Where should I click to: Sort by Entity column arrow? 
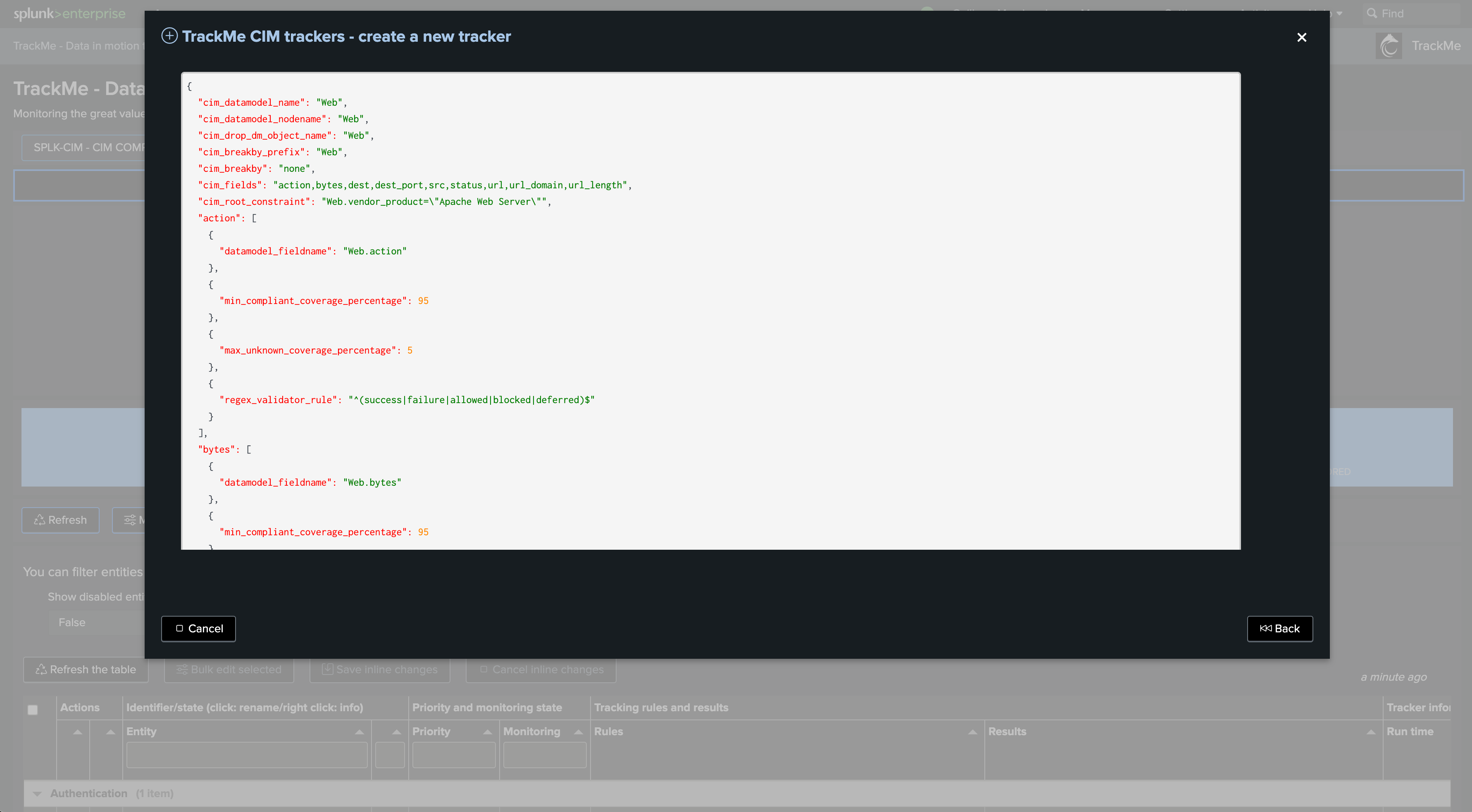tap(360, 731)
